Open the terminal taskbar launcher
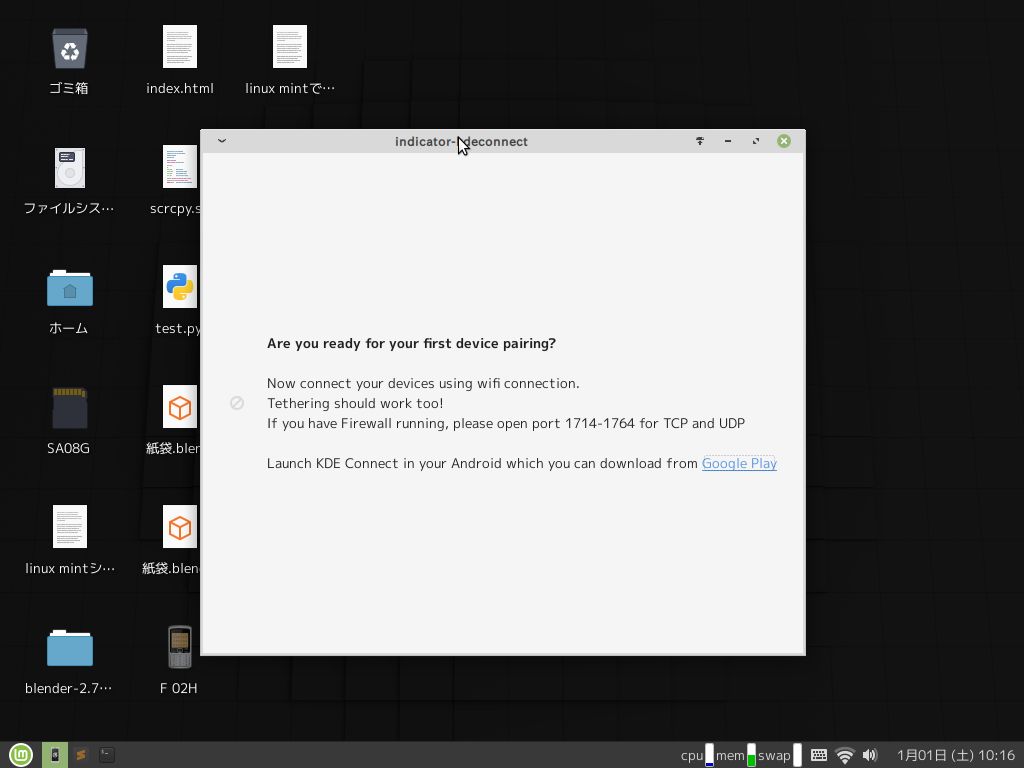 tap(106, 755)
